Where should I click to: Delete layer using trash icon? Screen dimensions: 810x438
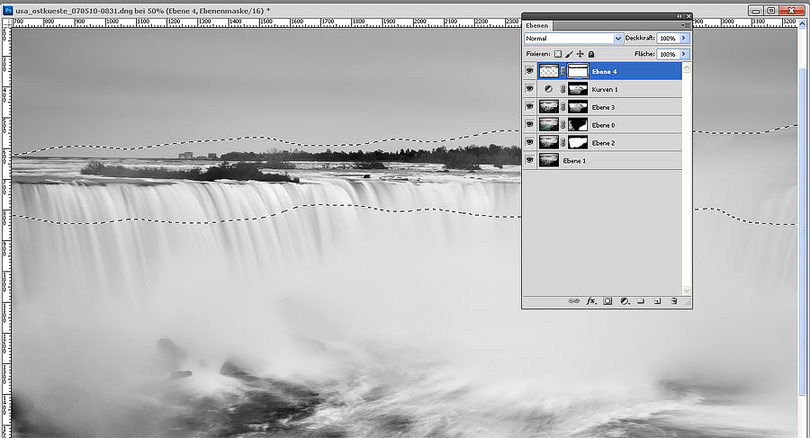click(x=674, y=301)
